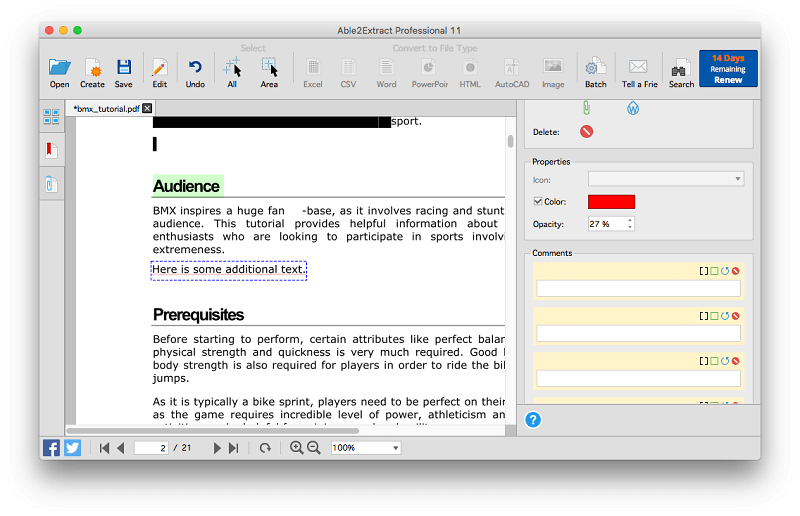
Task: Open the Batch conversion tool
Action: [x=595, y=72]
